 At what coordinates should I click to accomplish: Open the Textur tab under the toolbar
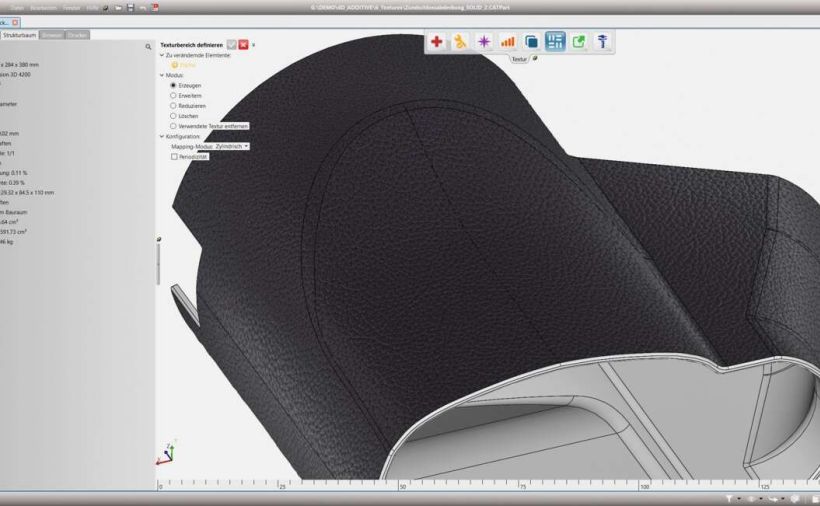click(x=519, y=59)
